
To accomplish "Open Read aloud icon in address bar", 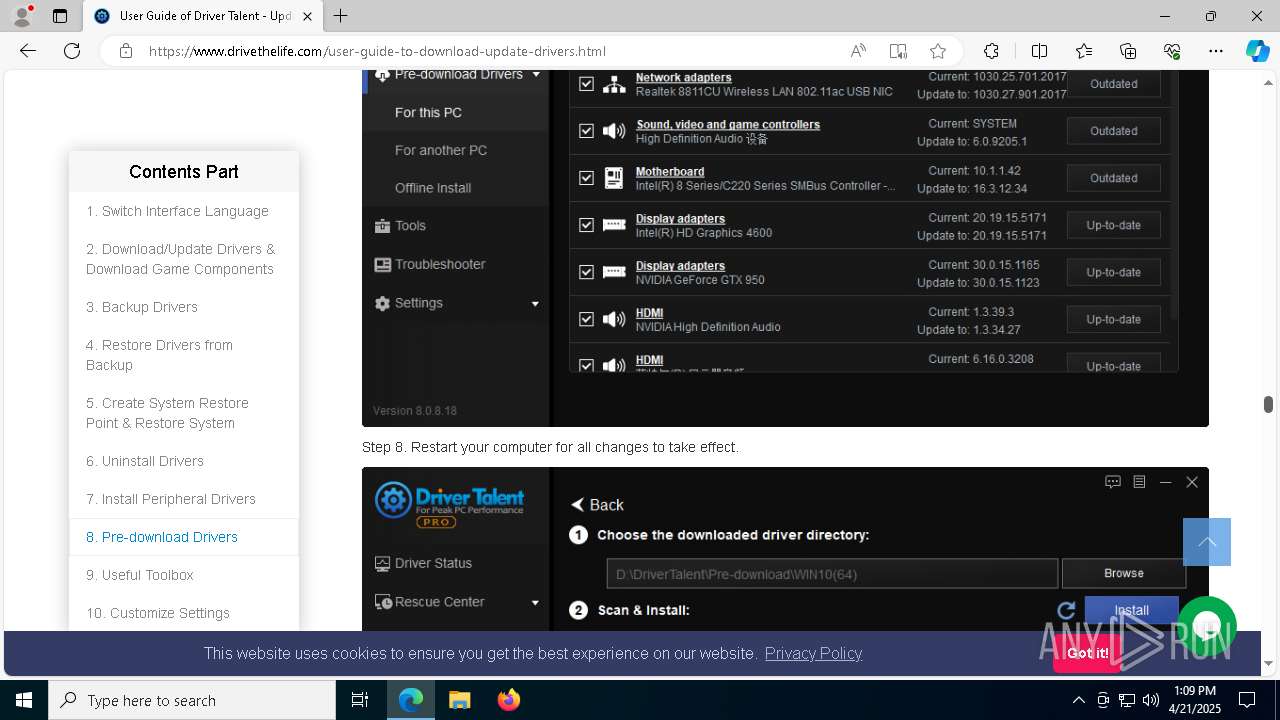I will (858, 51).
